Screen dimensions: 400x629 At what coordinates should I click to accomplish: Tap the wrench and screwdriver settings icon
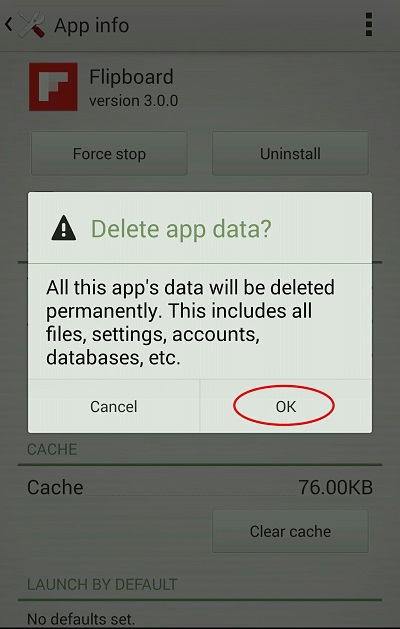(x=32, y=25)
